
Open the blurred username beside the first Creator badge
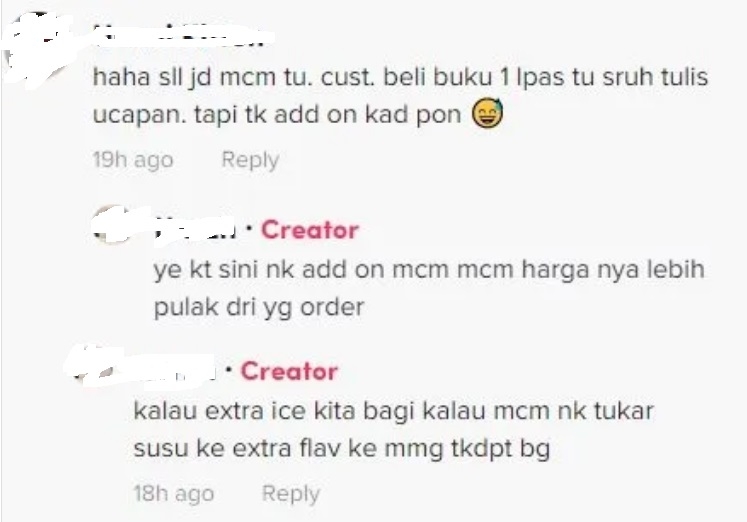[x=196, y=231]
